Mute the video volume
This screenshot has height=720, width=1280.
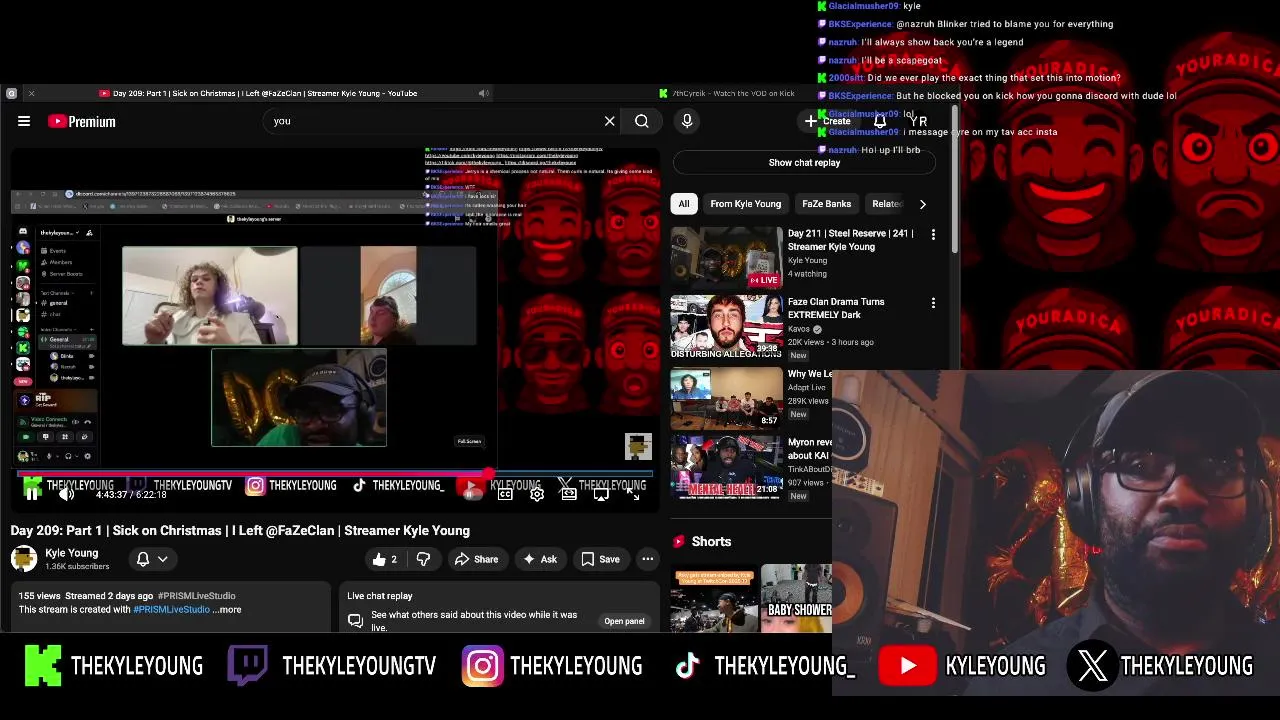pos(66,493)
